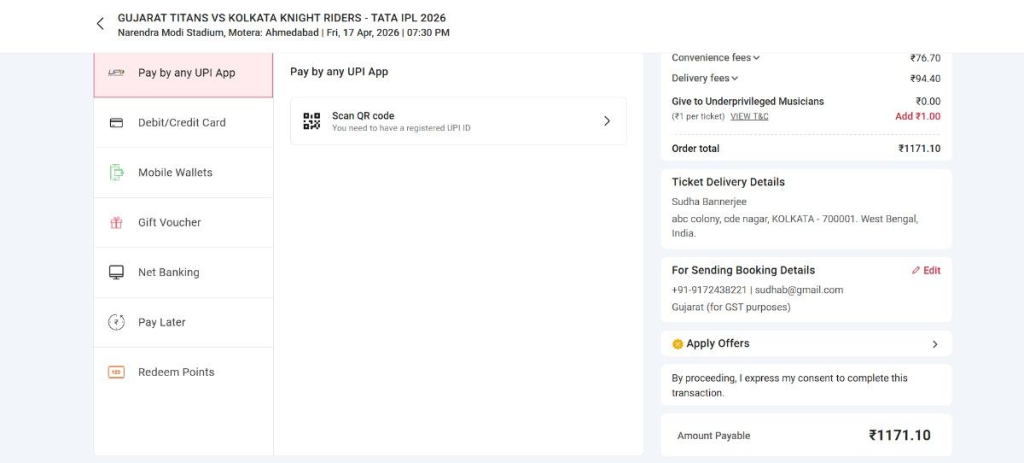Switch to Net Banking payment method
Viewport: 1024px width, 463px height.
click(x=168, y=272)
